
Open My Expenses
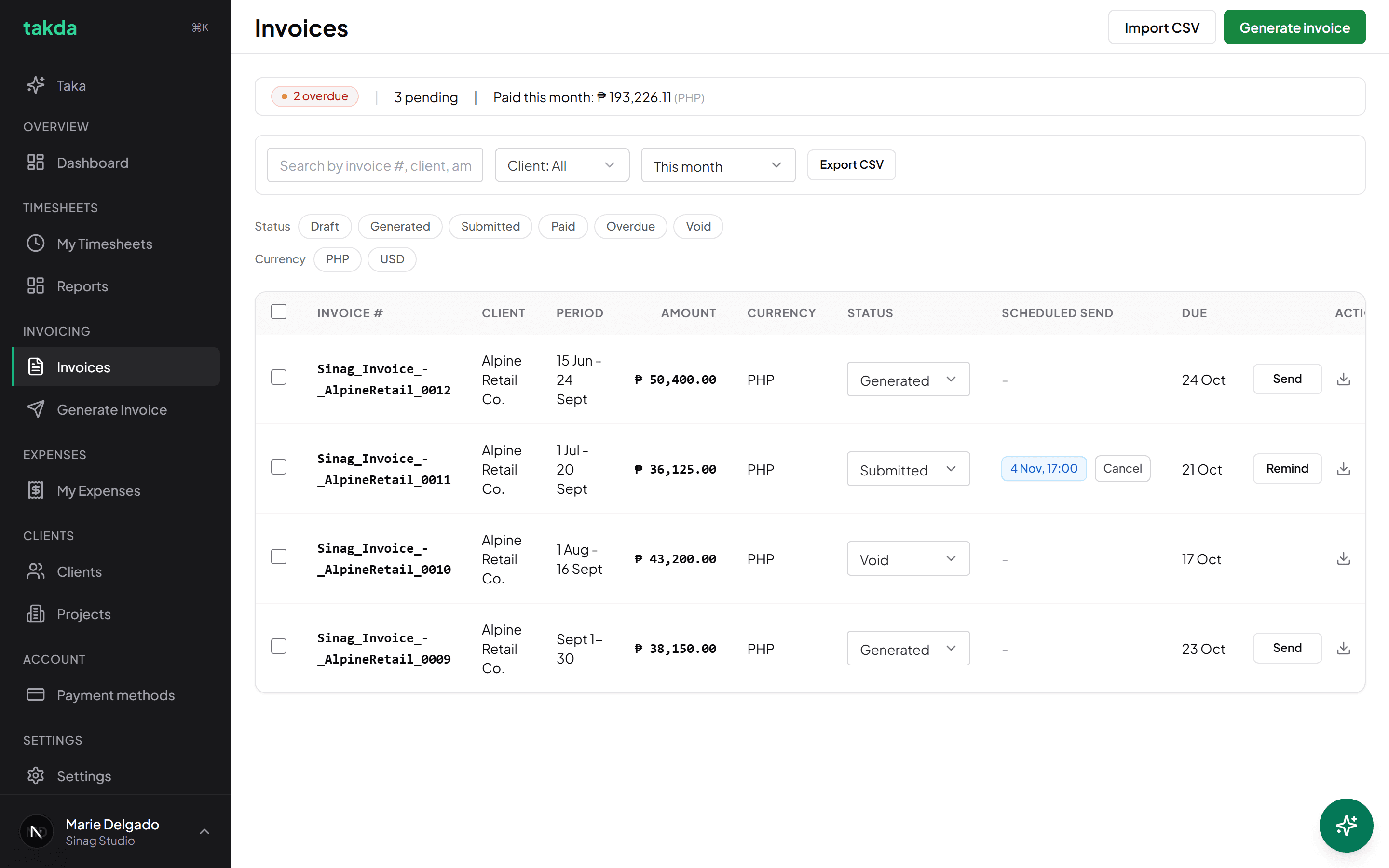pyautogui.click(x=115, y=490)
